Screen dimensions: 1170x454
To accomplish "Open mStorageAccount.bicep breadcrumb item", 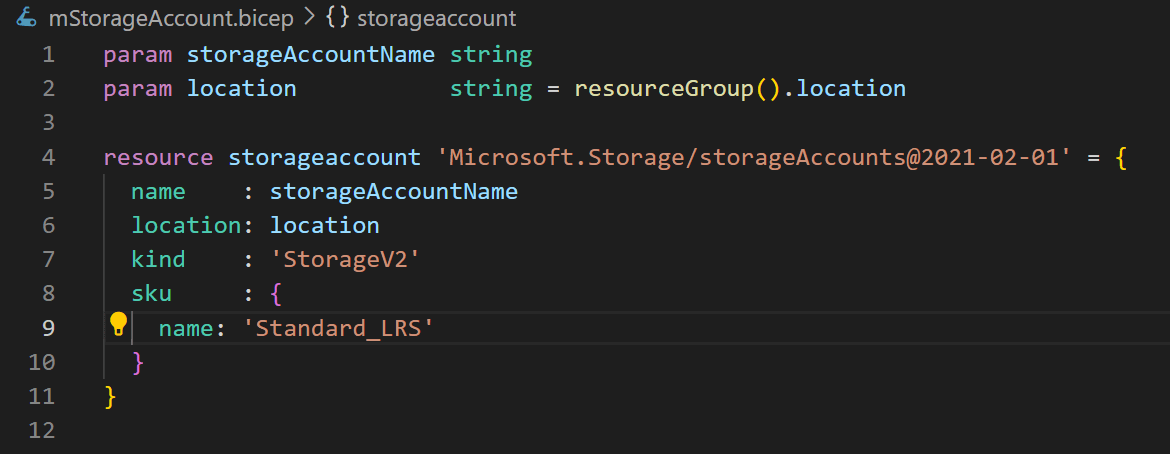I will pos(171,19).
